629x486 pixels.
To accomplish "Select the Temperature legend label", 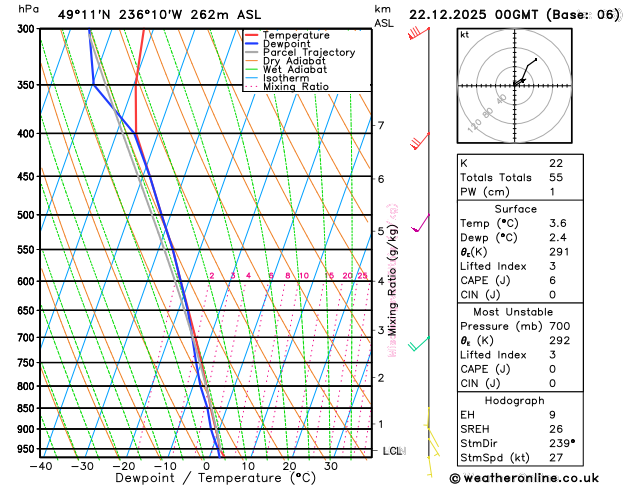I will coord(296,35).
